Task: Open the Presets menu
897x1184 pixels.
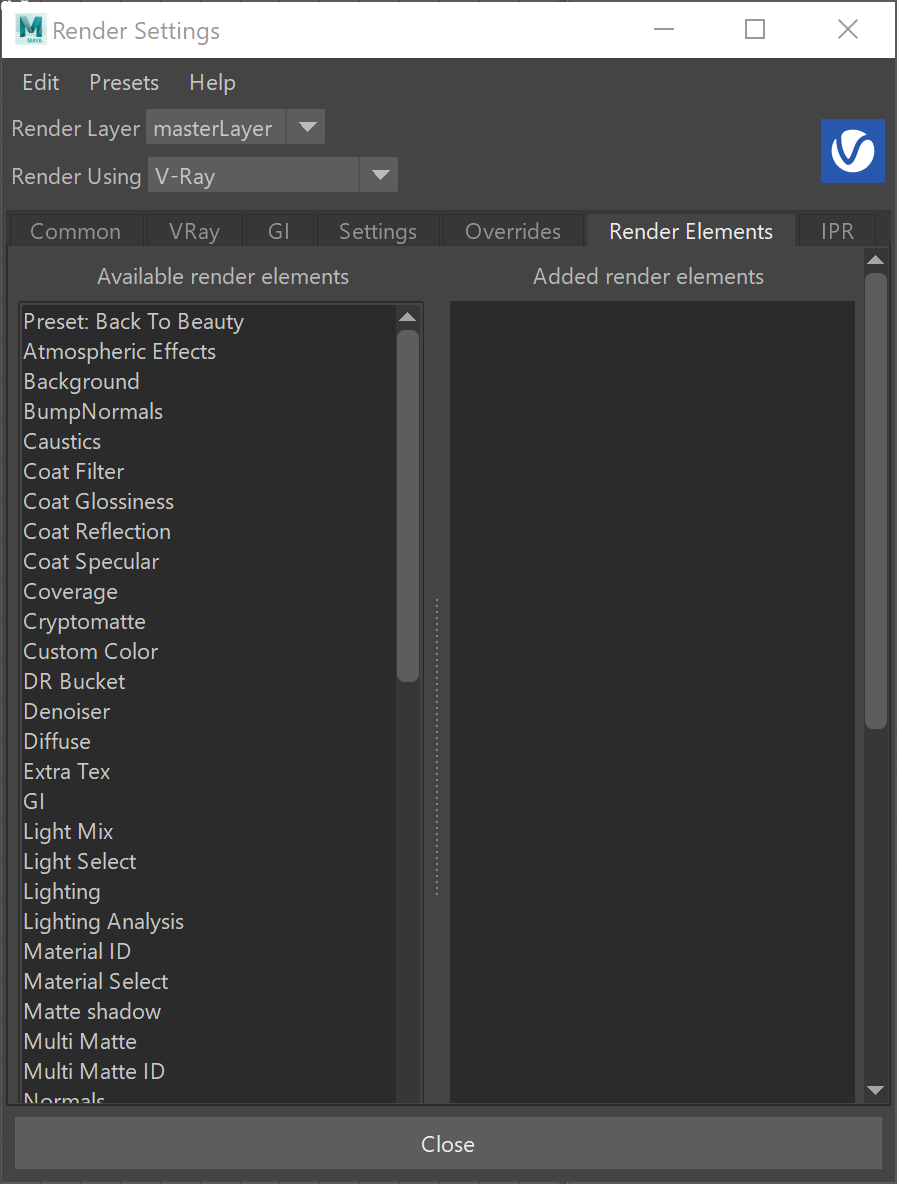Action: [124, 82]
